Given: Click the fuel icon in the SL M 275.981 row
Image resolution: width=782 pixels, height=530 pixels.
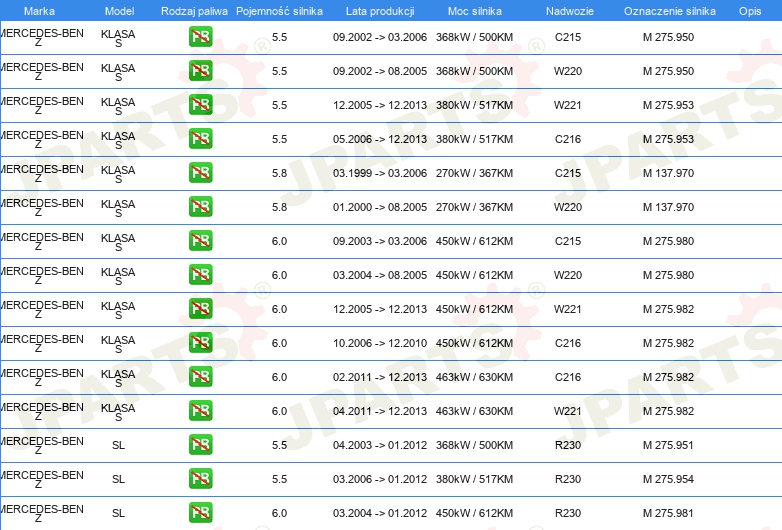Looking at the screenshot, I should point(200,513).
